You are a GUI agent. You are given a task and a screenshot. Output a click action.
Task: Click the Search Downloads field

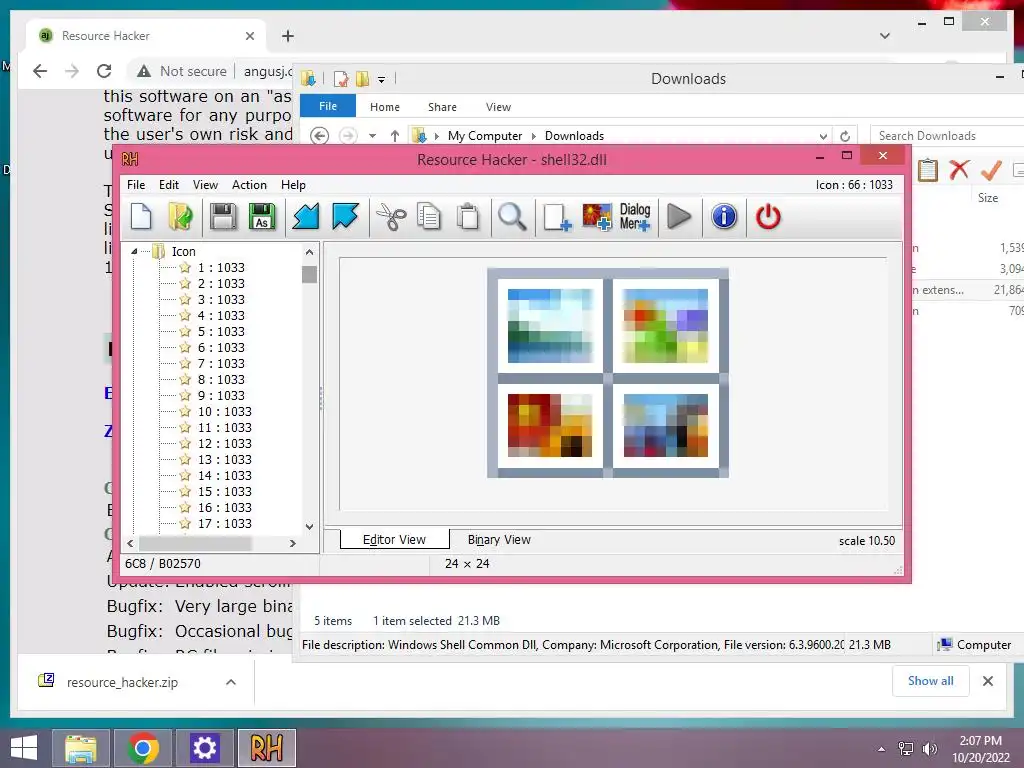(x=947, y=136)
